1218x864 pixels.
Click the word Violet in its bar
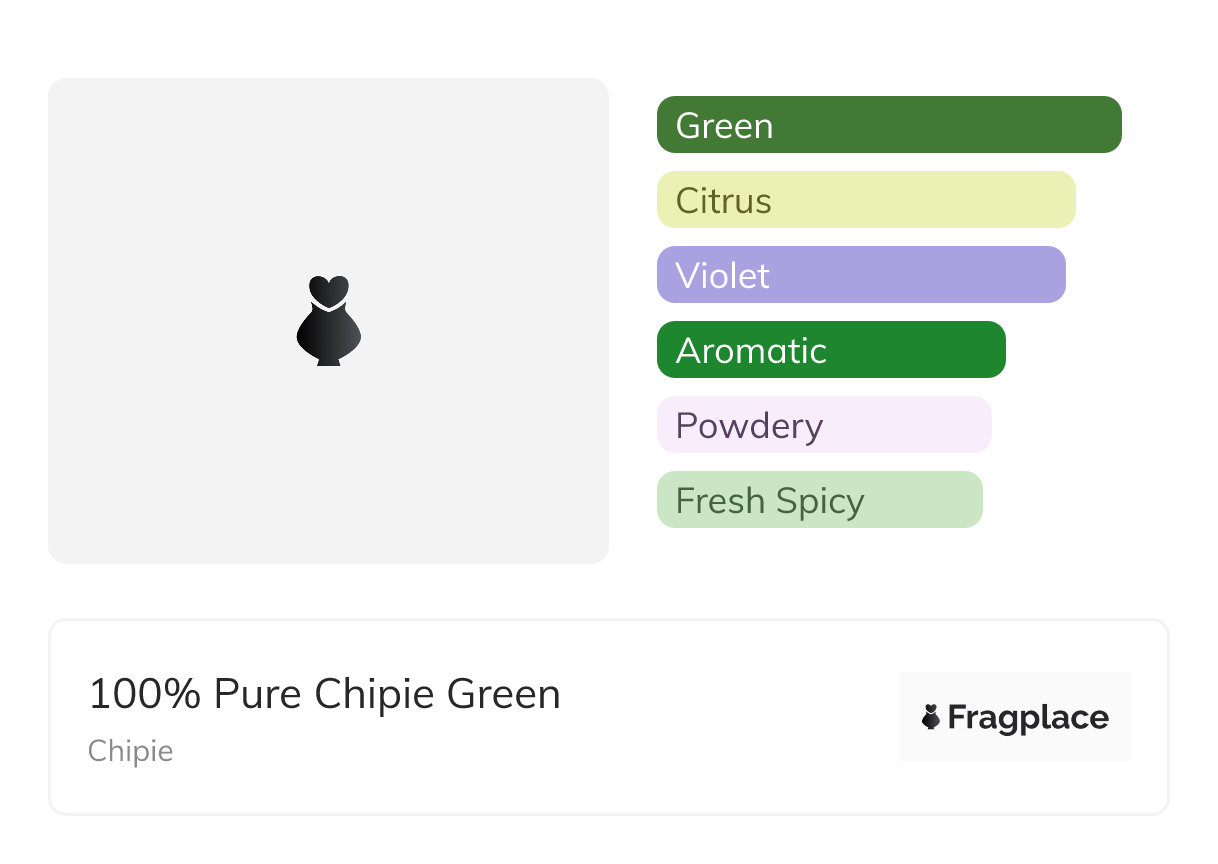[x=722, y=276]
